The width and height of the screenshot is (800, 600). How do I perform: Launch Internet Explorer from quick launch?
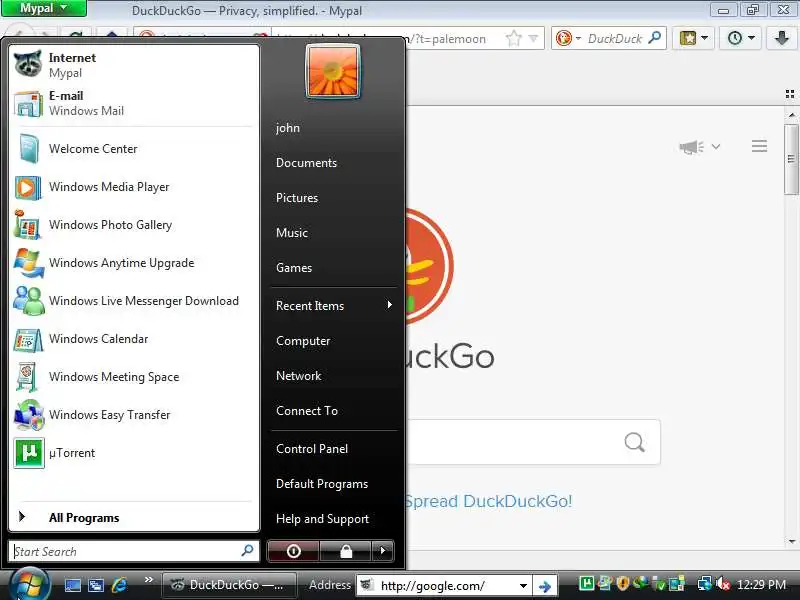[x=119, y=585]
